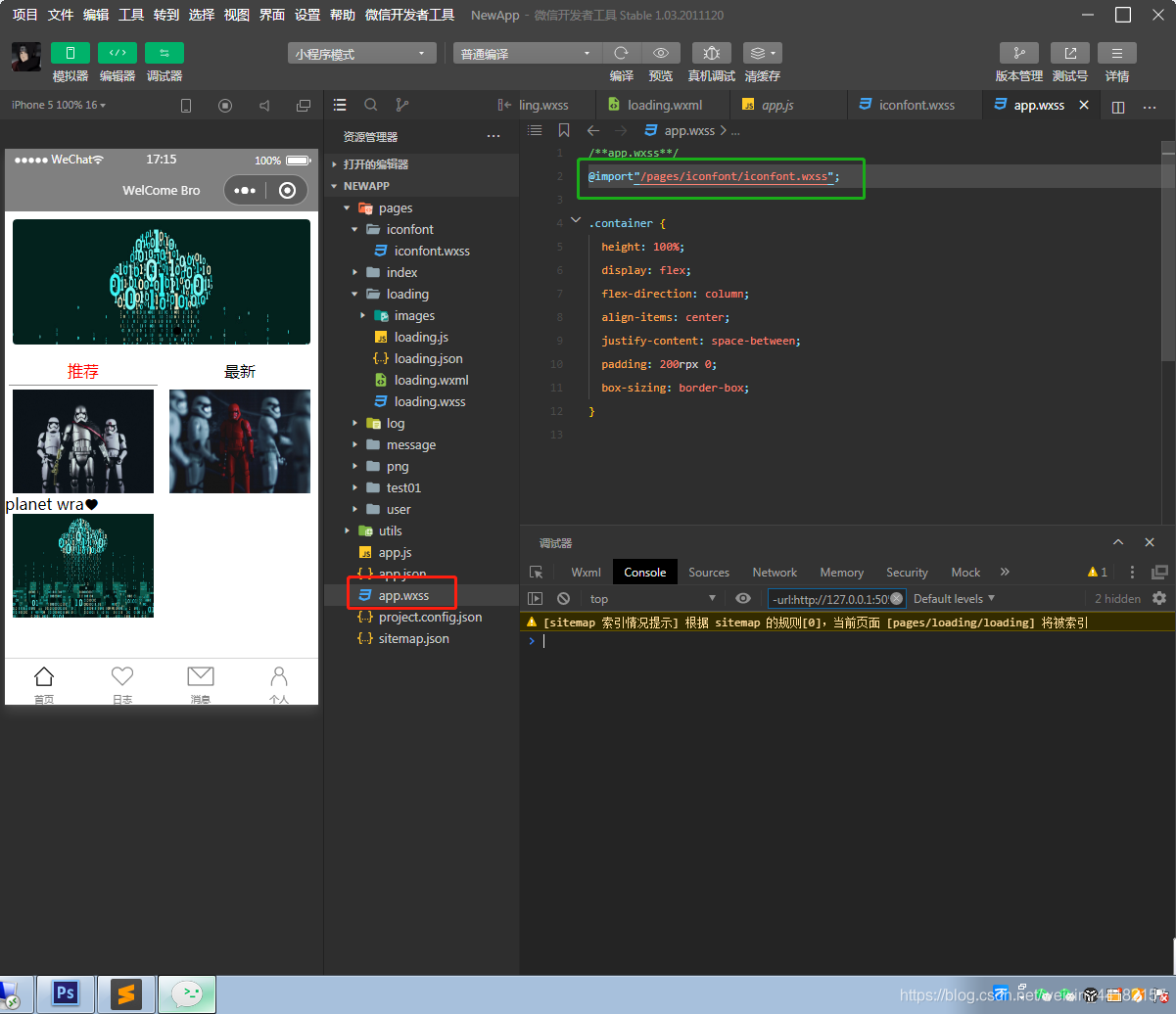Open the 项目 menu

pyautogui.click(x=25, y=15)
